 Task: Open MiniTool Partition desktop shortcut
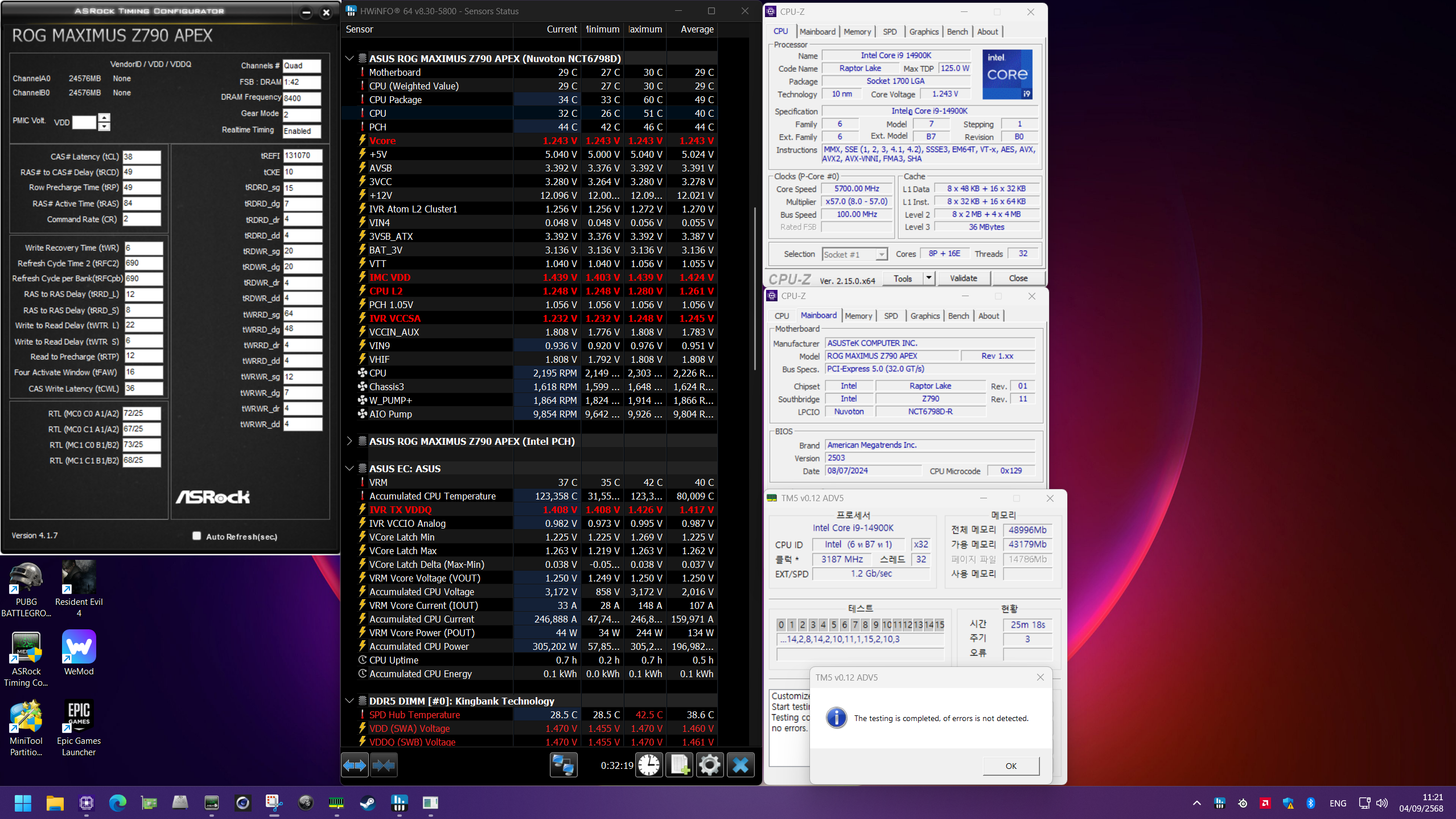click(x=26, y=728)
